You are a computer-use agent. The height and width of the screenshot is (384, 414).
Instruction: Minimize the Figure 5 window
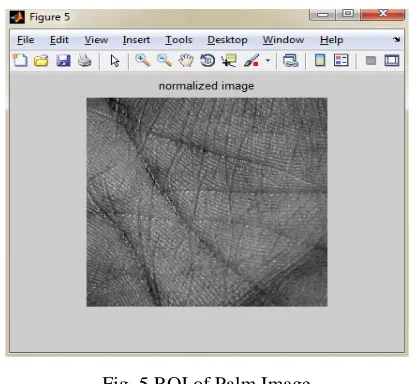(x=322, y=14)
